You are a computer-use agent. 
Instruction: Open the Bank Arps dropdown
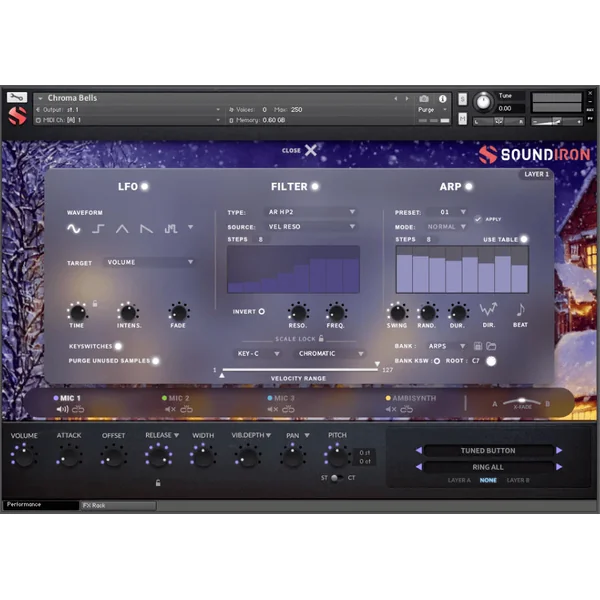446,346
